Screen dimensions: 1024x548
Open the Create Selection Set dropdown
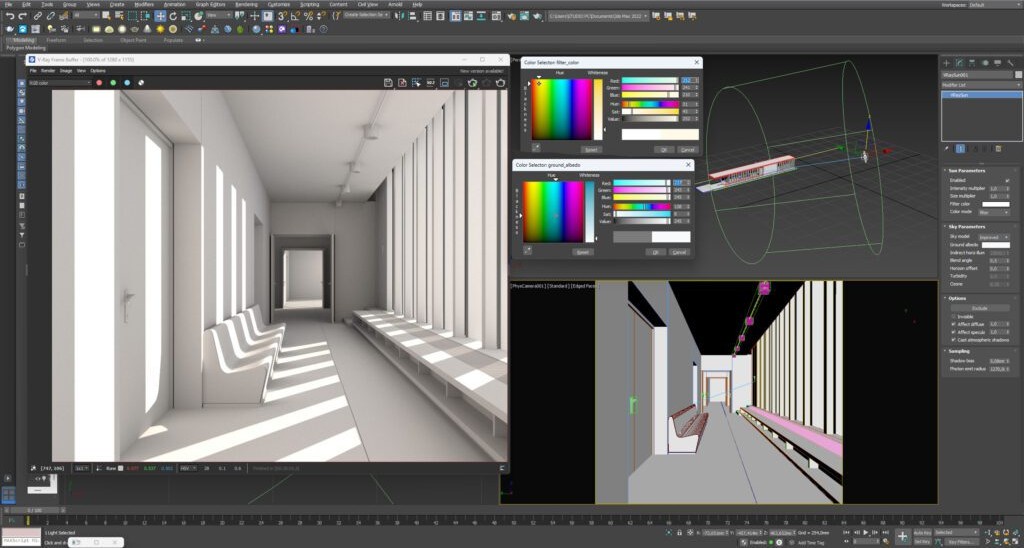coord(366,15)
